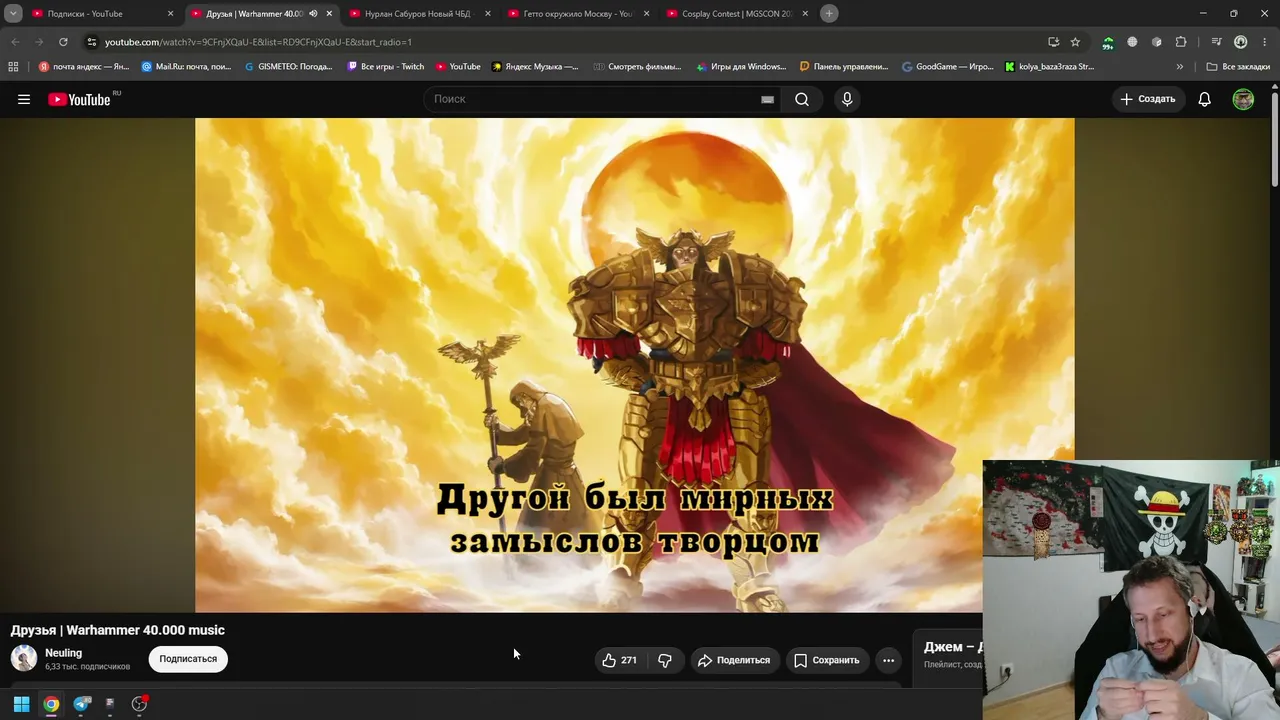
Task: Show hidden bookmarks with the chevron
Action: [x=1180, y=67]
